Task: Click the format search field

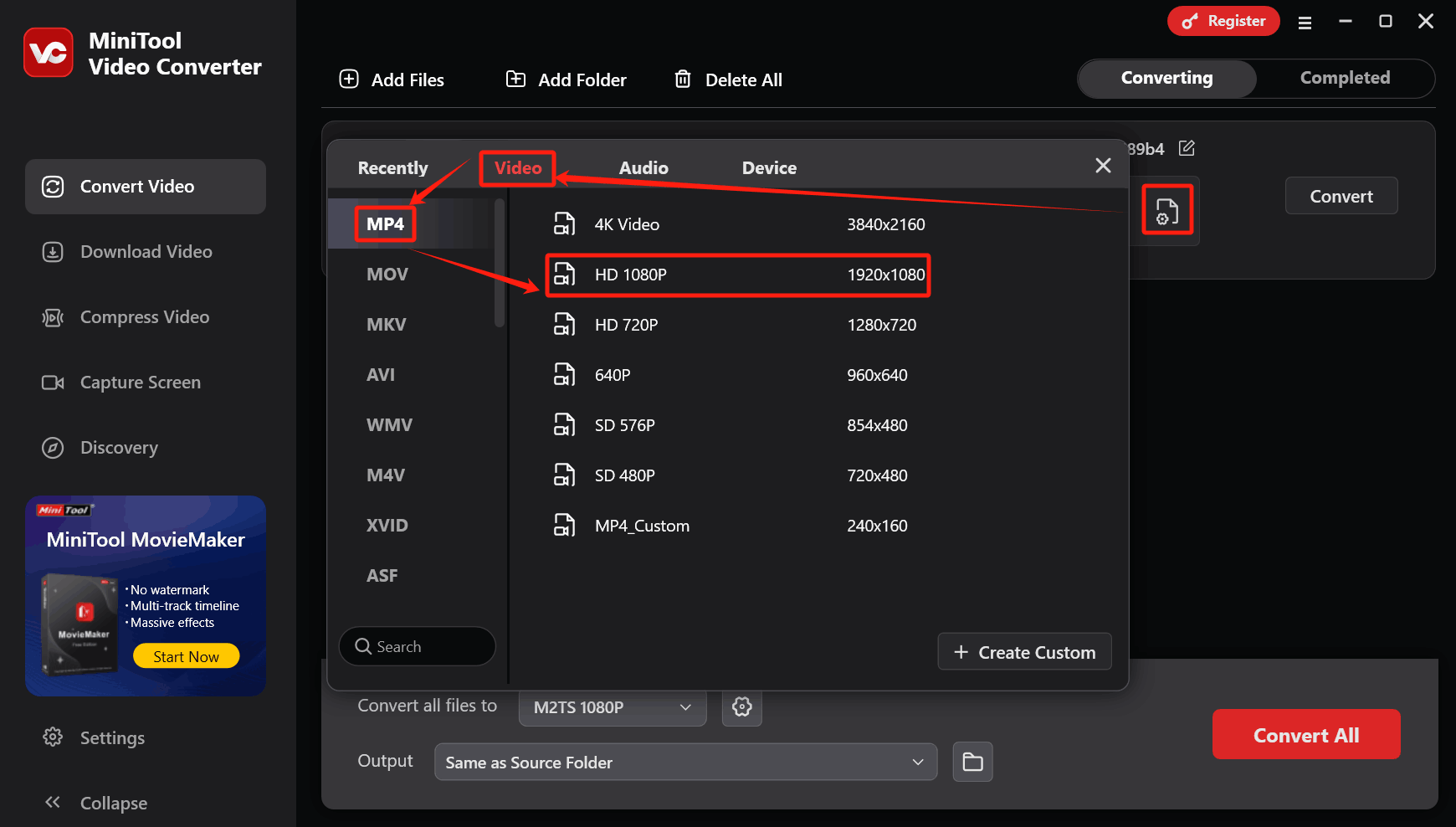Action: pyautogui.click(x=417, y=646)
